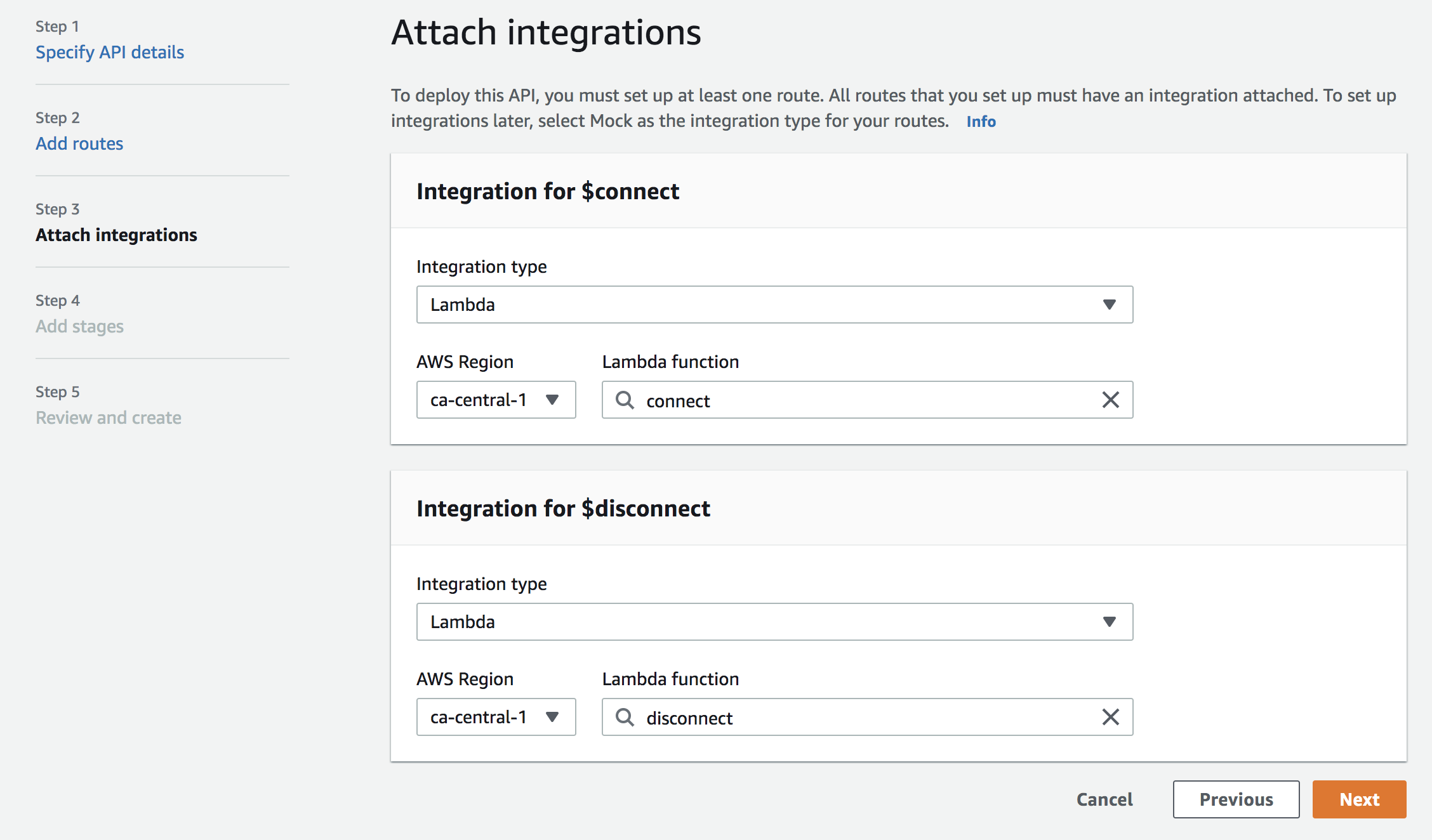The image size is (1432, 840).
Task: Click the 'Integration for $disconnect' heading
Action: click(563, 508)
